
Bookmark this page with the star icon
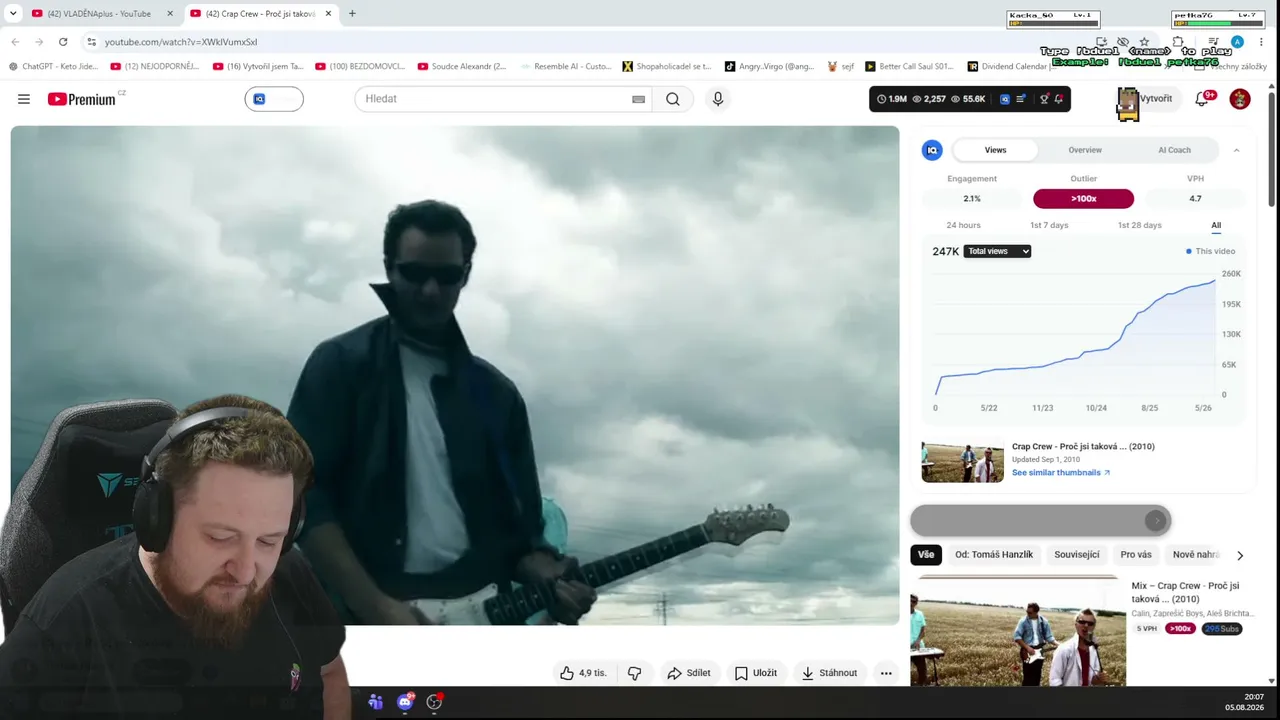(1144, 42)
